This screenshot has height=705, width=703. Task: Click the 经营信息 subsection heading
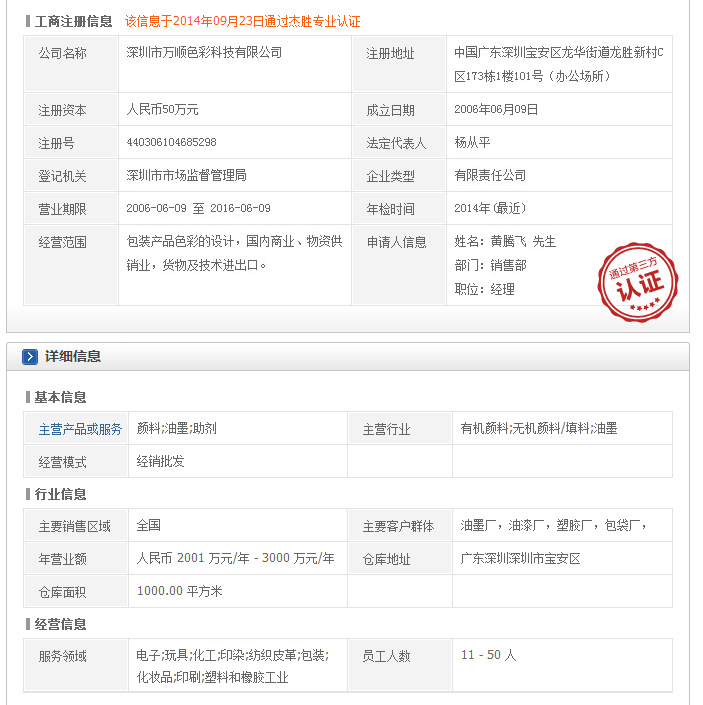(x=60, y=624)
